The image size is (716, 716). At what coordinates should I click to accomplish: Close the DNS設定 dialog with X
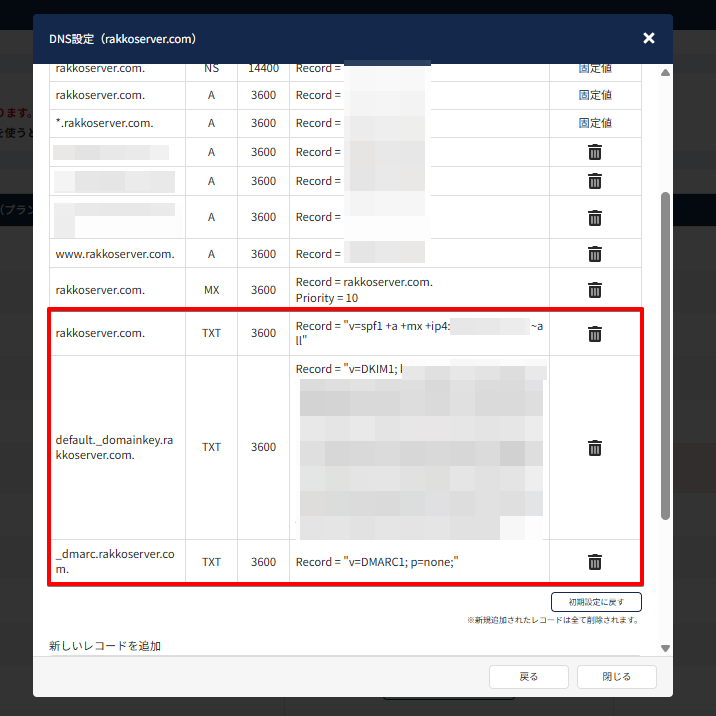[649, 38]
